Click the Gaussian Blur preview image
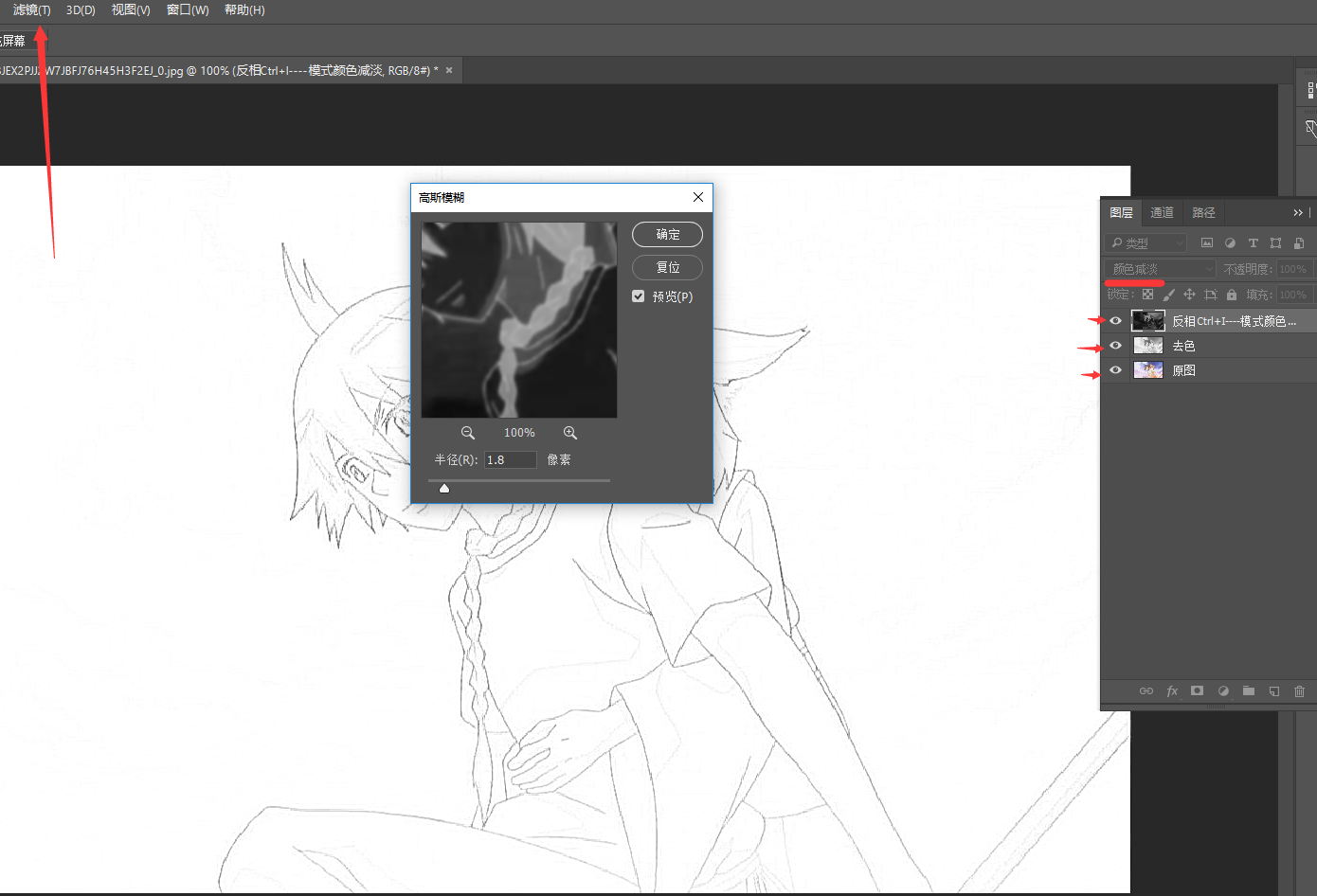The width and height of the screenshot is (1317, 896). point(519,320)
